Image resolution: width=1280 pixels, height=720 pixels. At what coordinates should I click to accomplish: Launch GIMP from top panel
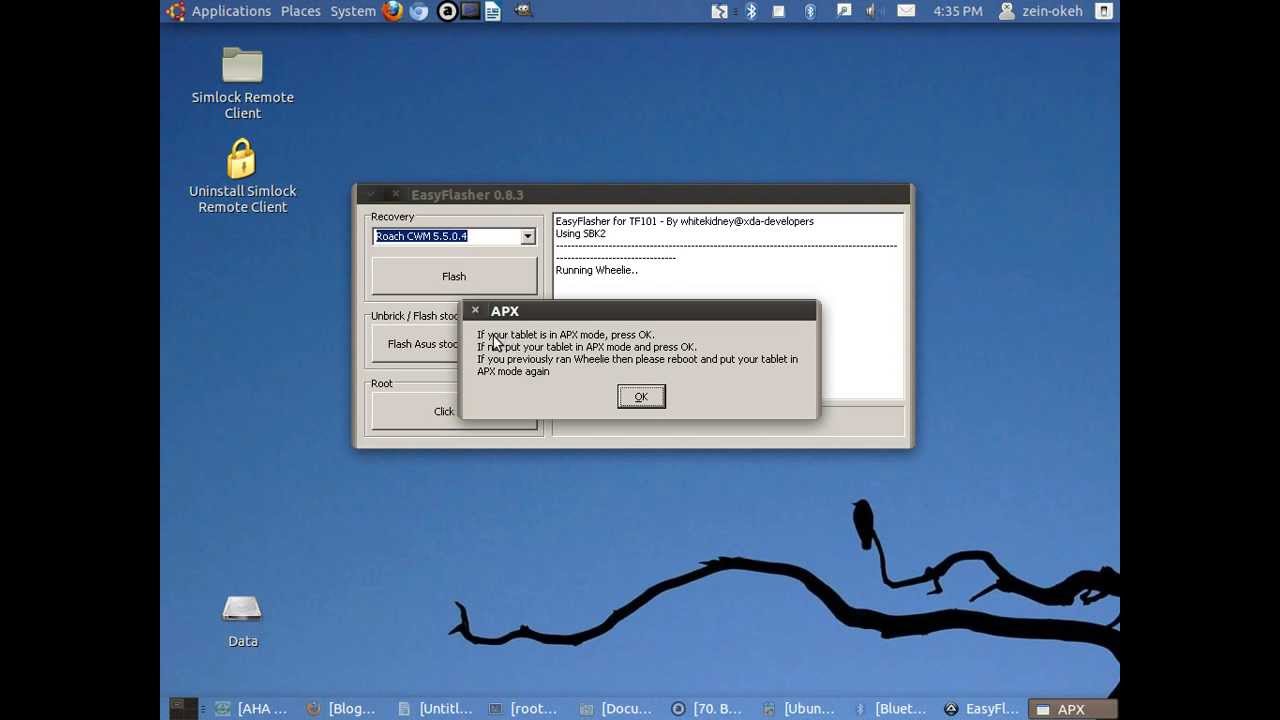click(522, 11)
